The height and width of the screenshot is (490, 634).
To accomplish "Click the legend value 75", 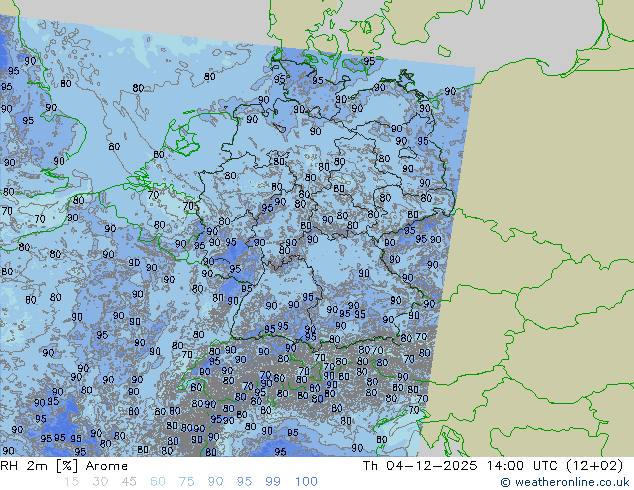I will point(186,482).
